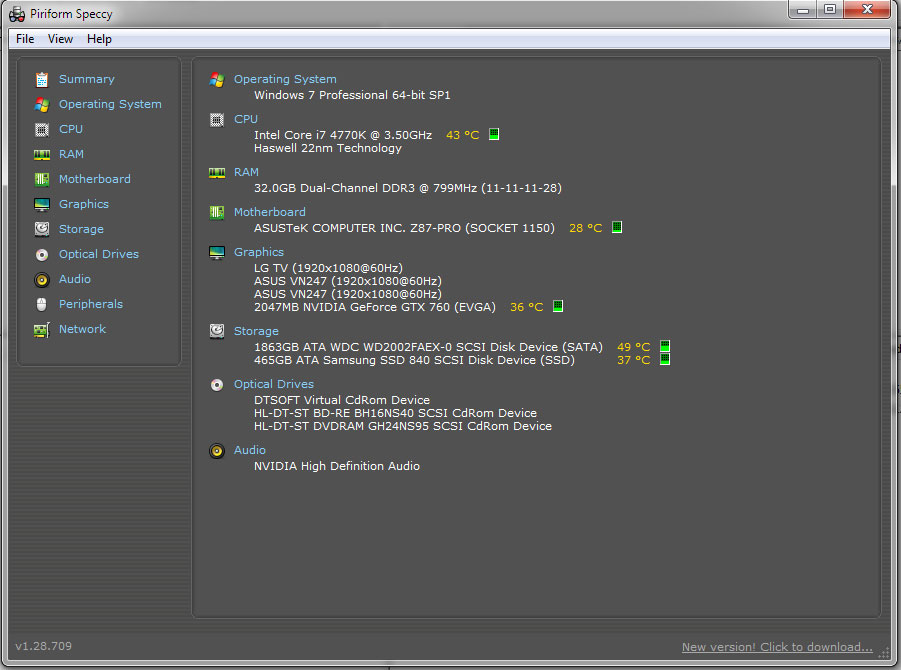Screen dimensions: 901x670
Task: Click the CPU heading link in summary
Action: tap(246, 120)
